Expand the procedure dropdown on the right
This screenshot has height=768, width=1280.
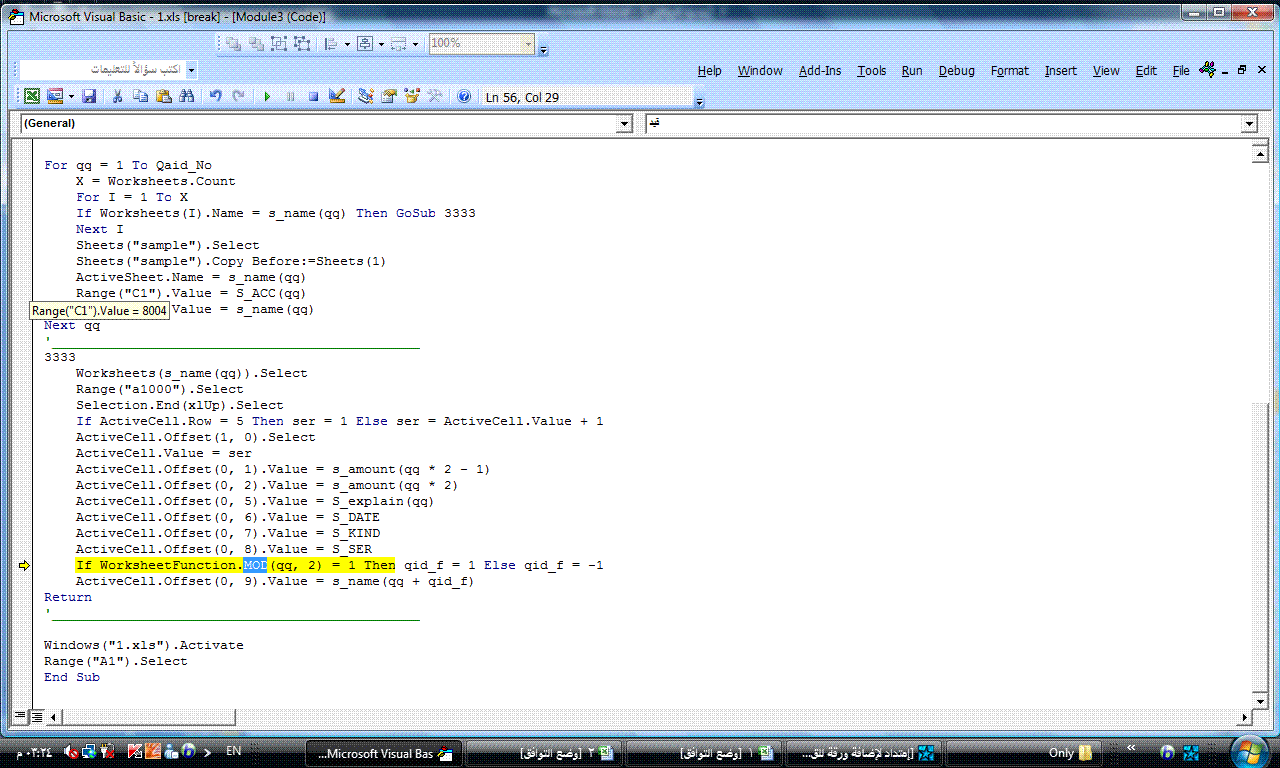point(1248,124)
